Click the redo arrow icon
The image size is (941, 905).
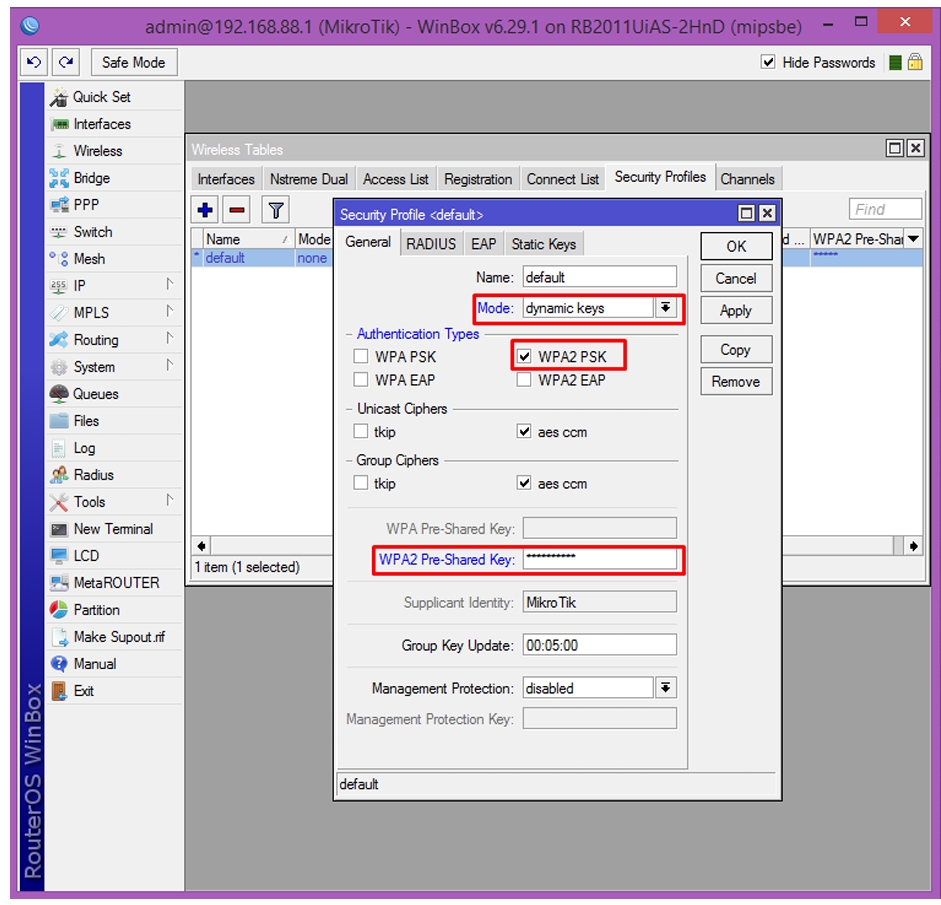pos(66,62)
